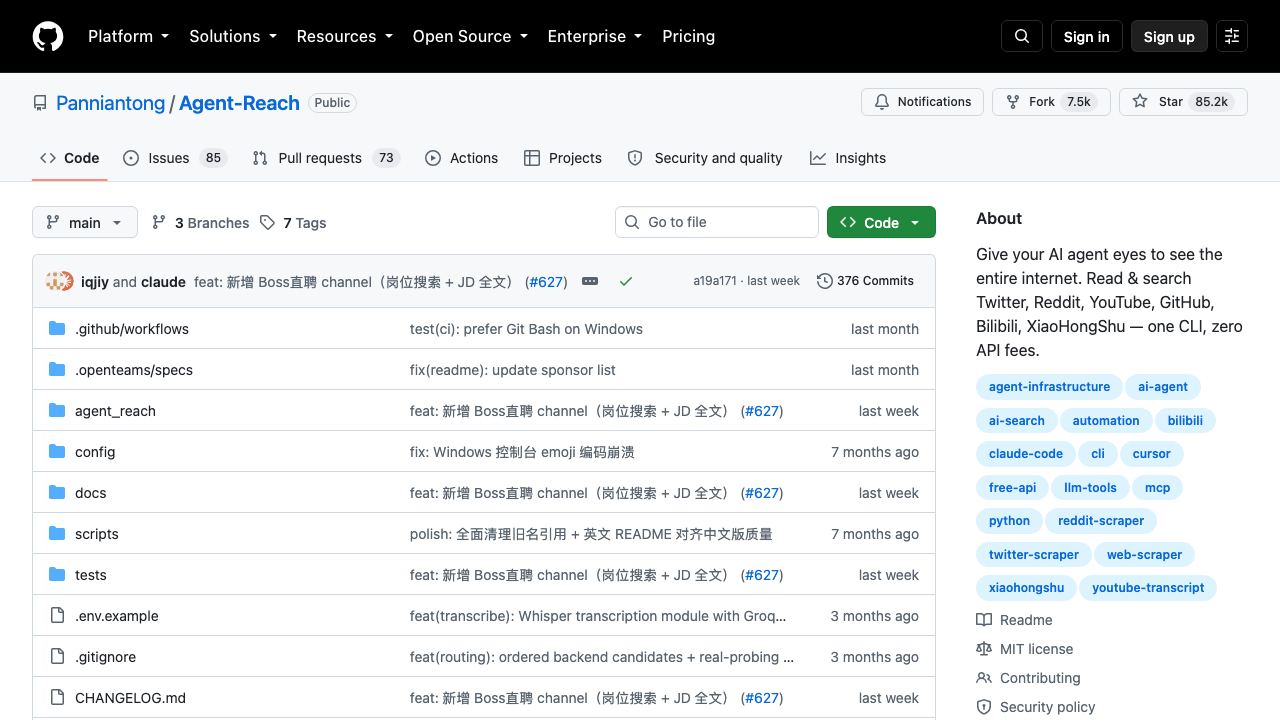Viewport: 1280px width, 720px height.
Task: Open iqjiy author link
Action: (95, 282)
